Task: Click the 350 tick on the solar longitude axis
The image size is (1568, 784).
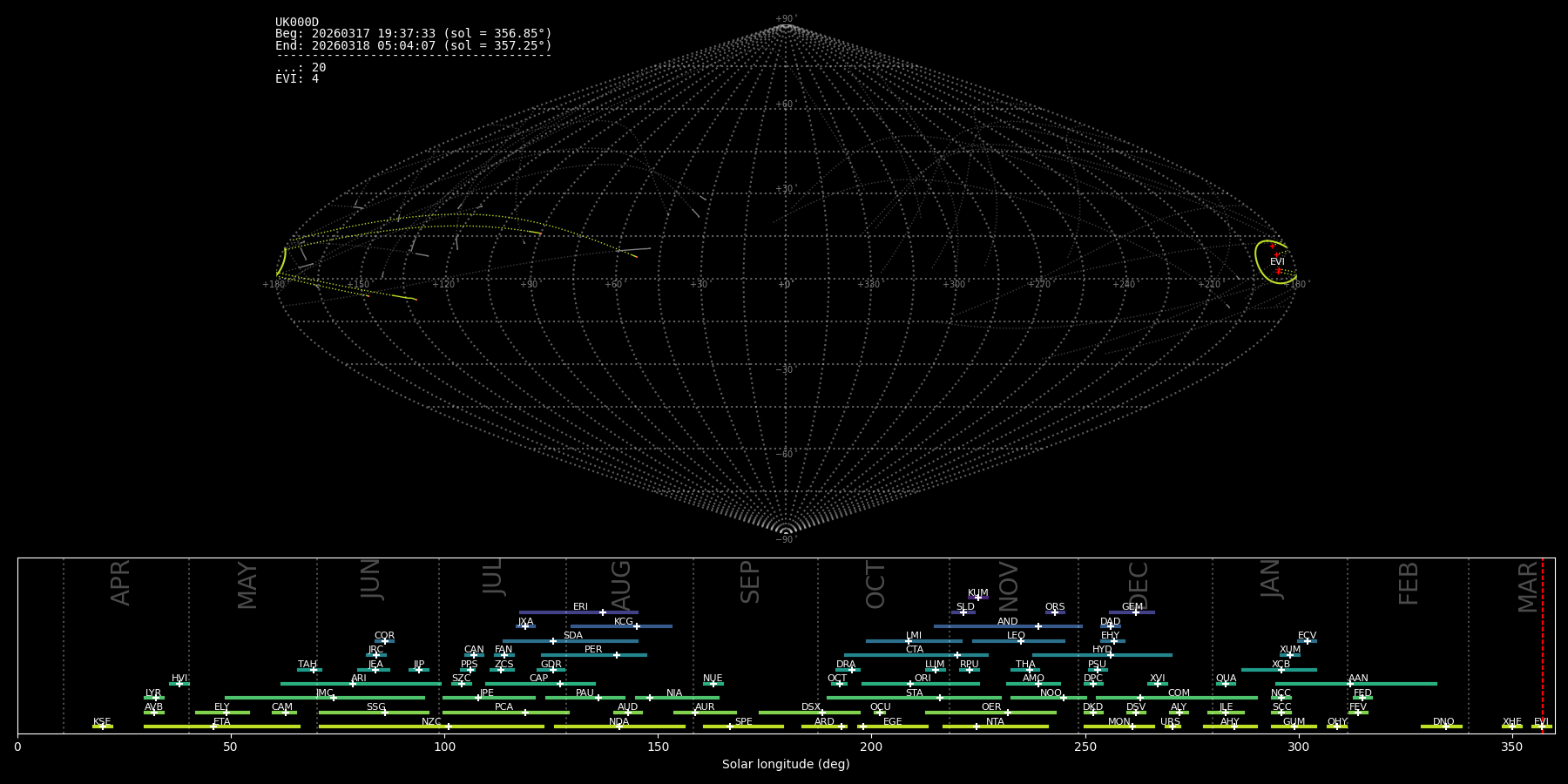Action: point(1511,747)
